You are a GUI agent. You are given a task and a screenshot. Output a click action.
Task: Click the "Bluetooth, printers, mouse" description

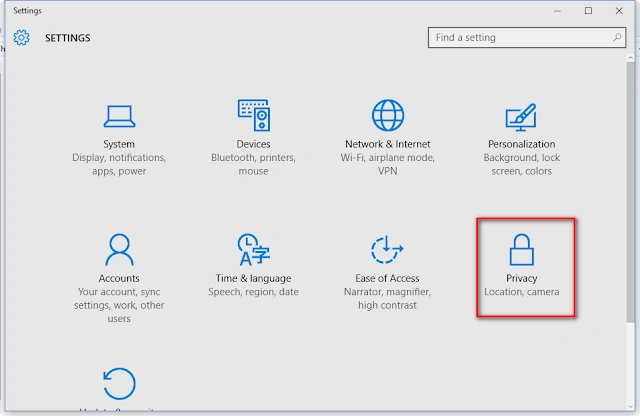pyautogui.click(x=253, y=164)
